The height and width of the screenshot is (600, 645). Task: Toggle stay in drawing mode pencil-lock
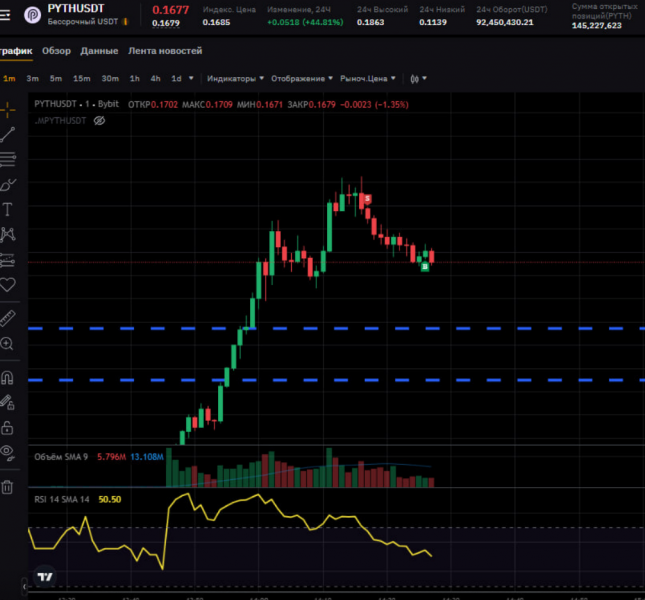click(7, 402)
